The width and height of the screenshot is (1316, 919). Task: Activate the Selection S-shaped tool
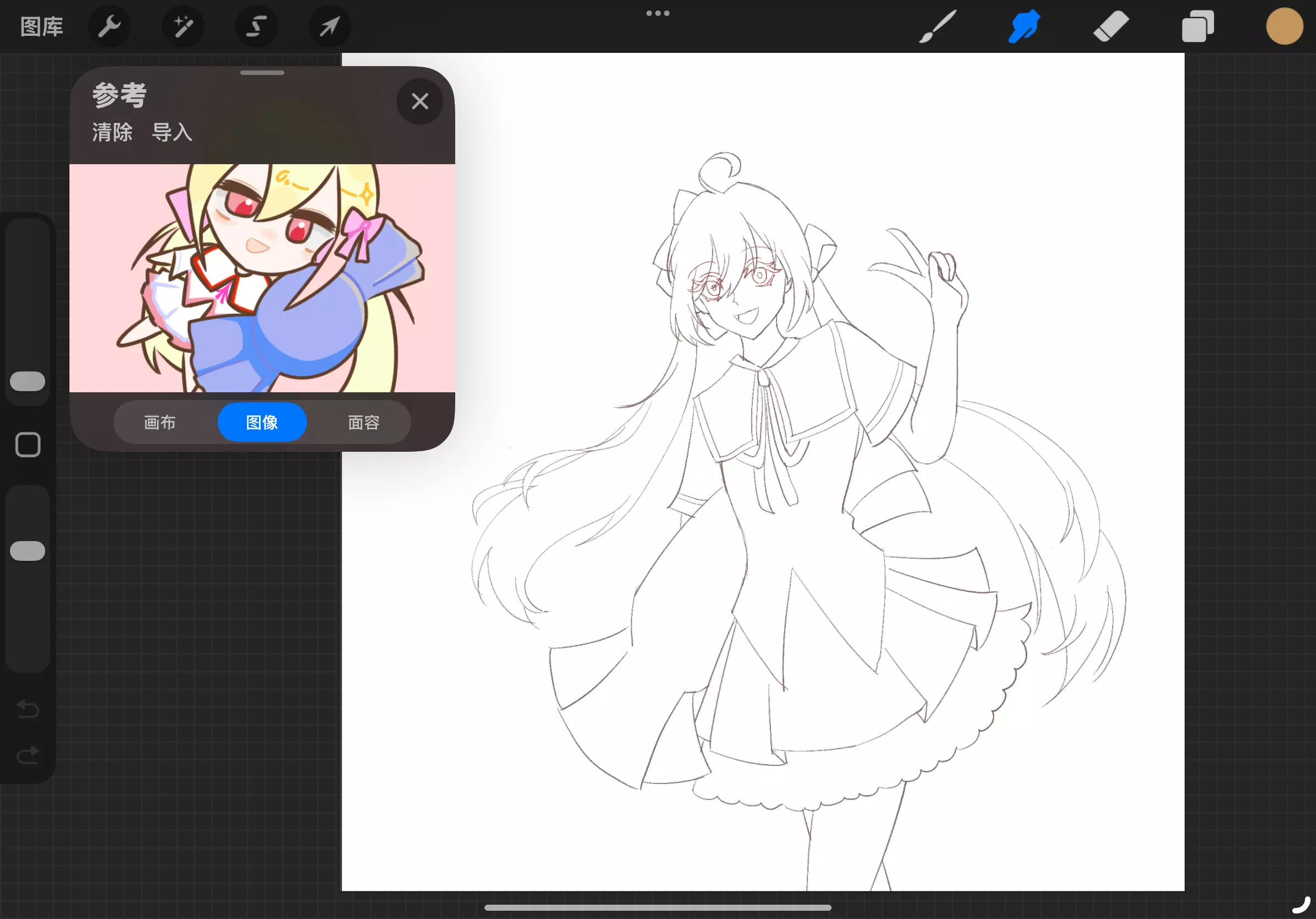256,26
